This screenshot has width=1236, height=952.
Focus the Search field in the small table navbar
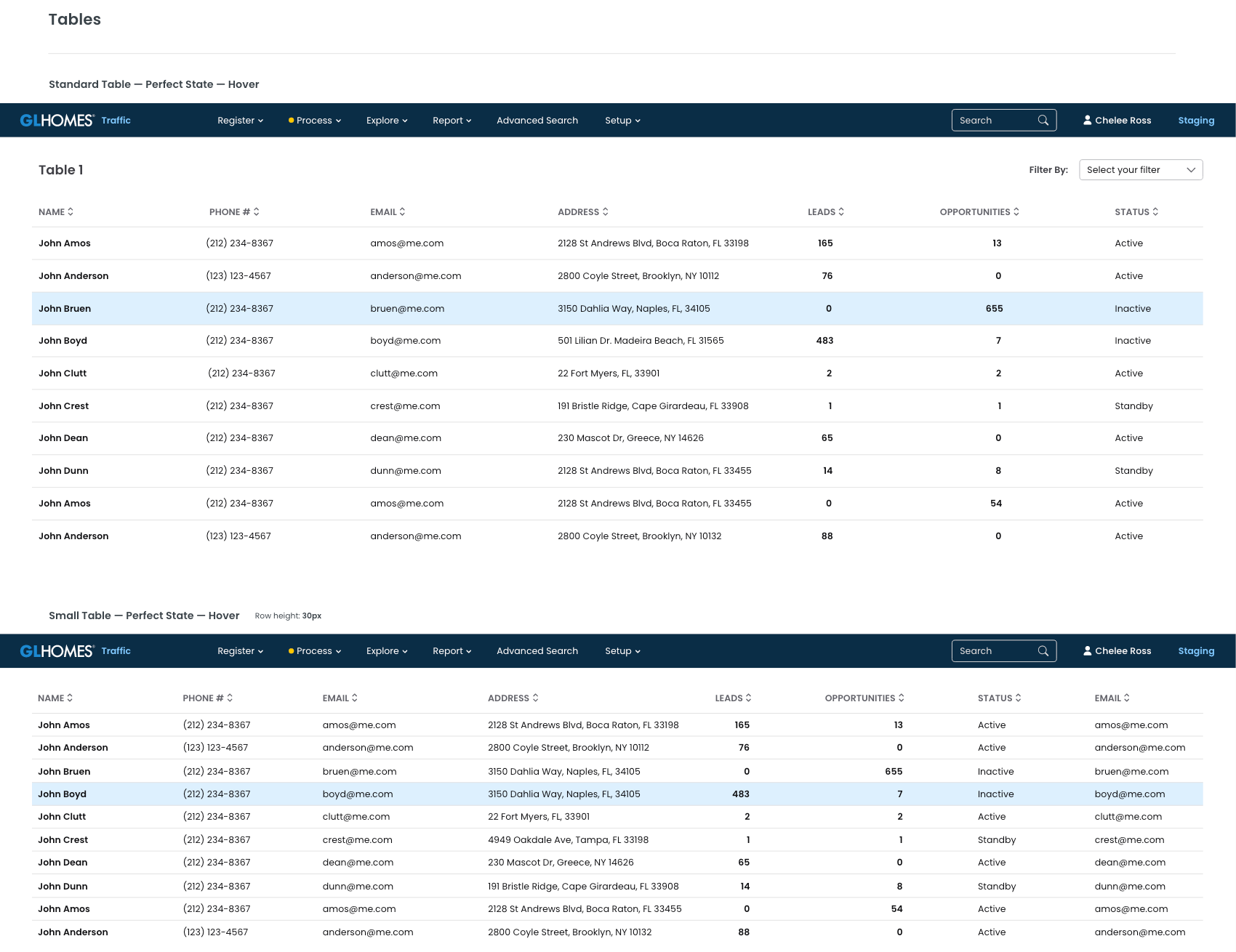pyautogui.click(x=1003, y=651)
